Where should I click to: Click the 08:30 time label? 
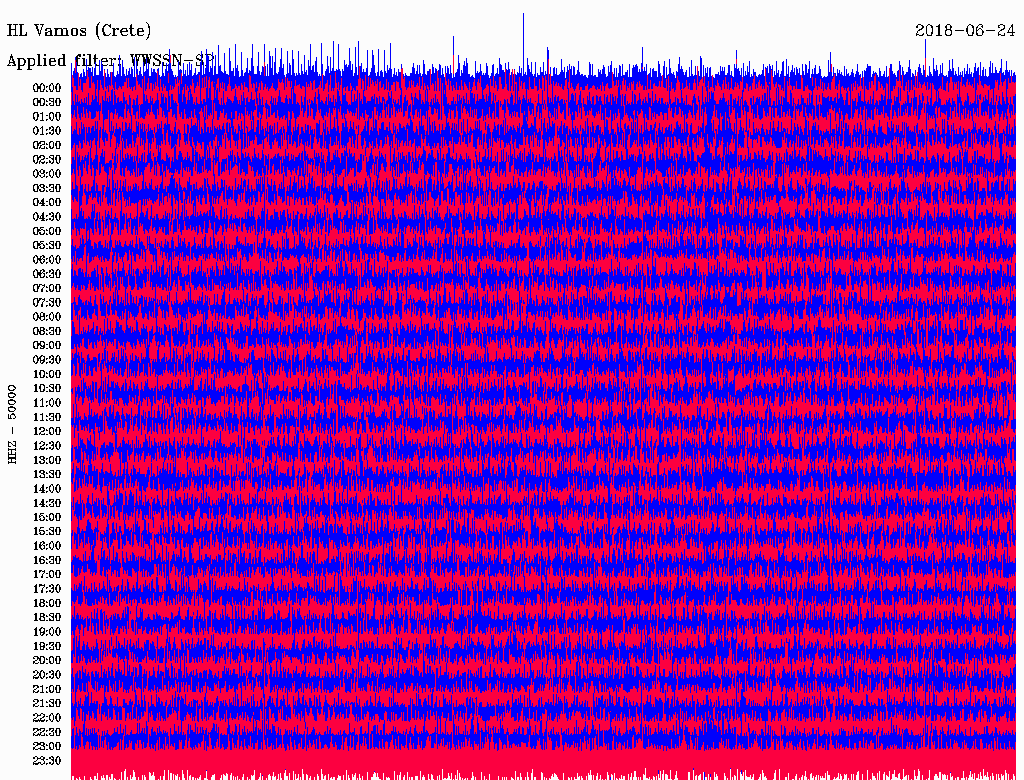[x=47, y=332]
